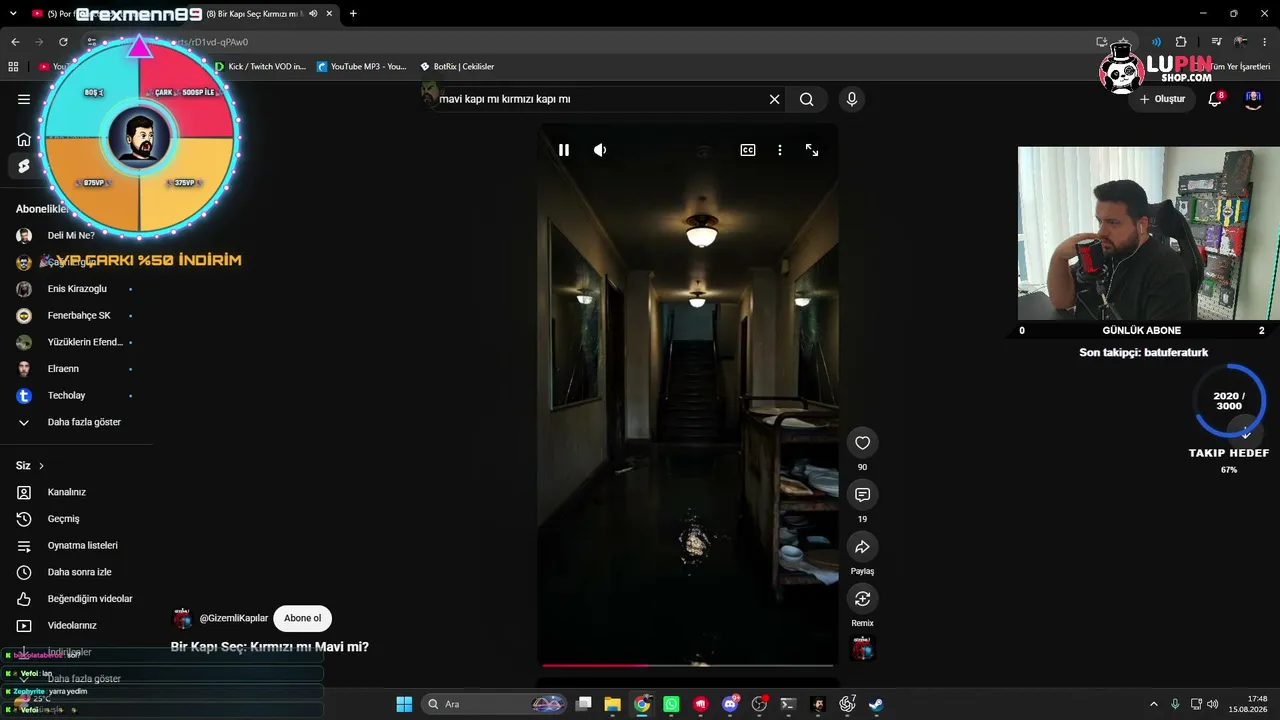Open ChatGPT from the taskbar
Image resolution: width=1280 pixels, height=720 pixels.
point(847,704)
